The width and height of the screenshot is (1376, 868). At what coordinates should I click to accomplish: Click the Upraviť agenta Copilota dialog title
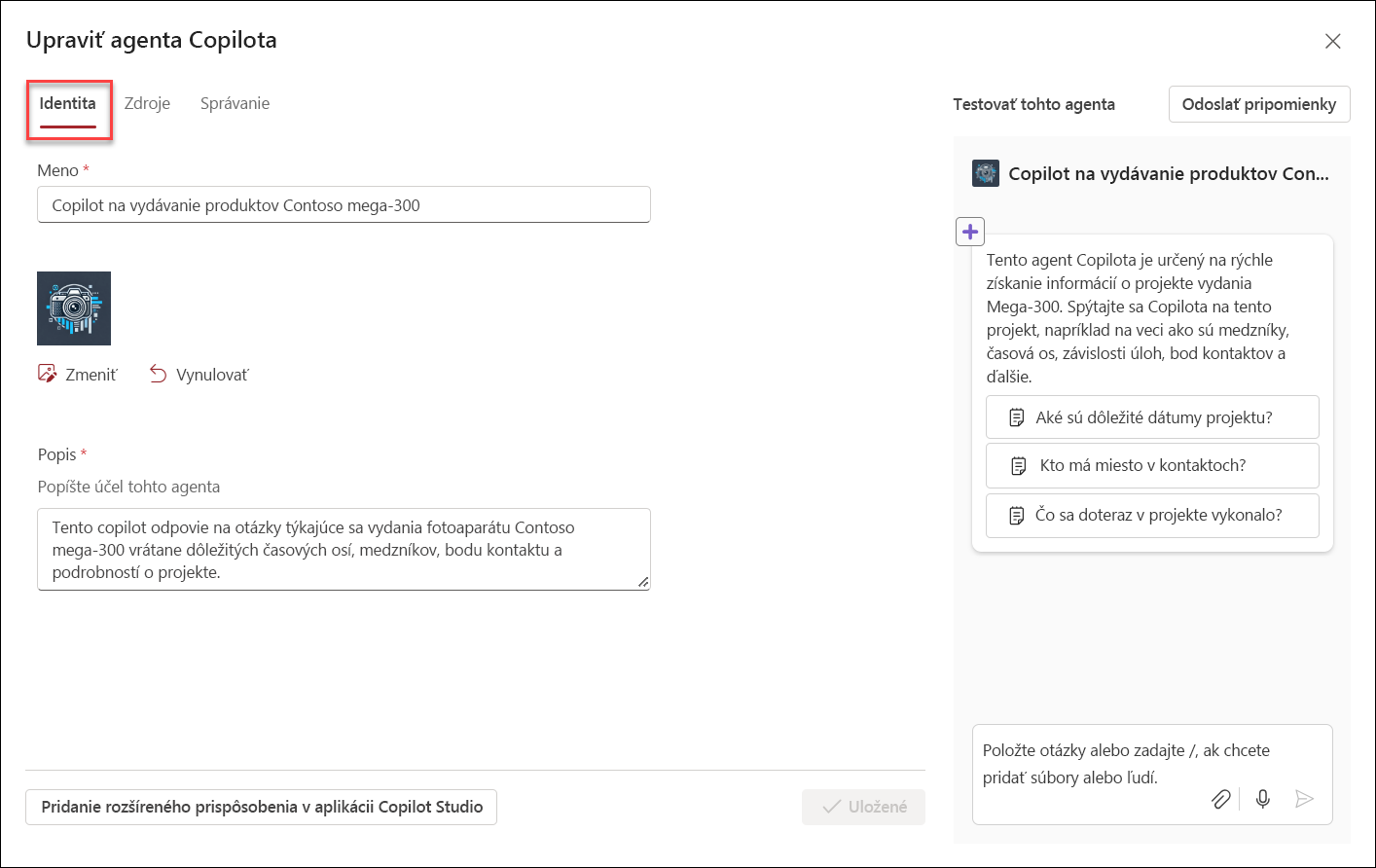pos(152,40)
